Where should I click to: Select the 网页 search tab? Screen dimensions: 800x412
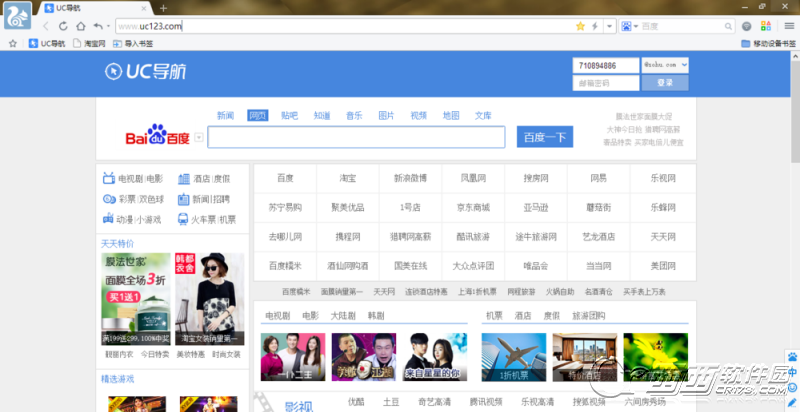pos(258,116)
